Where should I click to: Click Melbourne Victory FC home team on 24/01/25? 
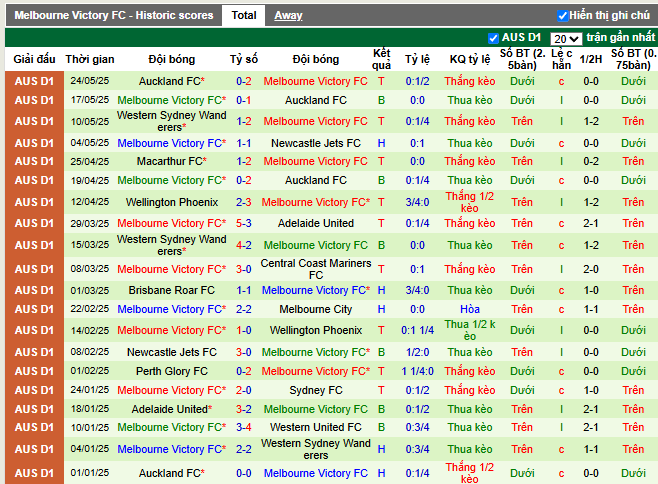172,390
